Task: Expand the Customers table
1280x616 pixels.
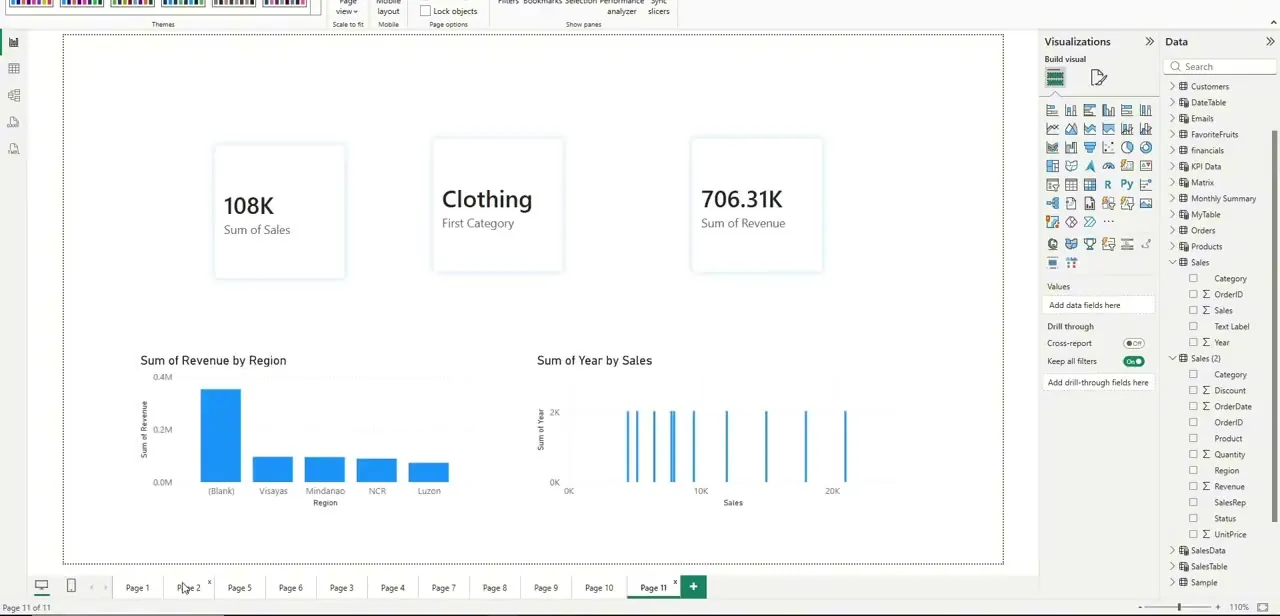Action: 1172,87
